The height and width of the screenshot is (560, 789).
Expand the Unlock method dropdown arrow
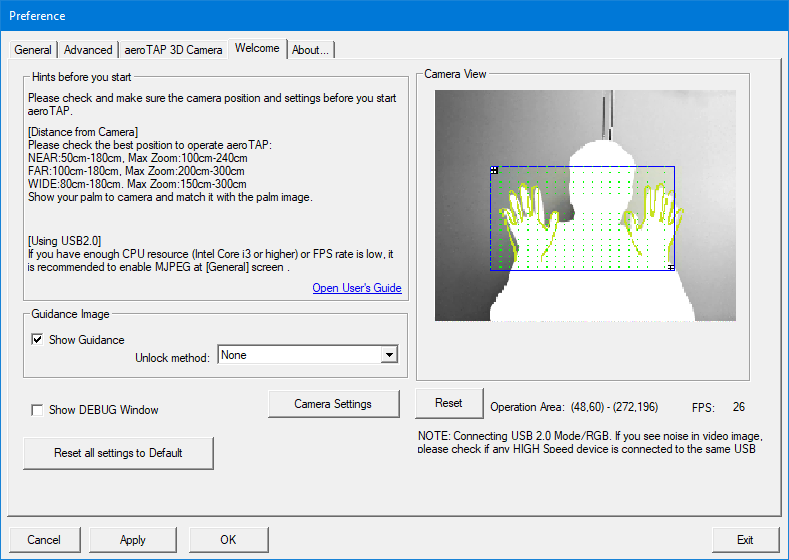[389, 355]
